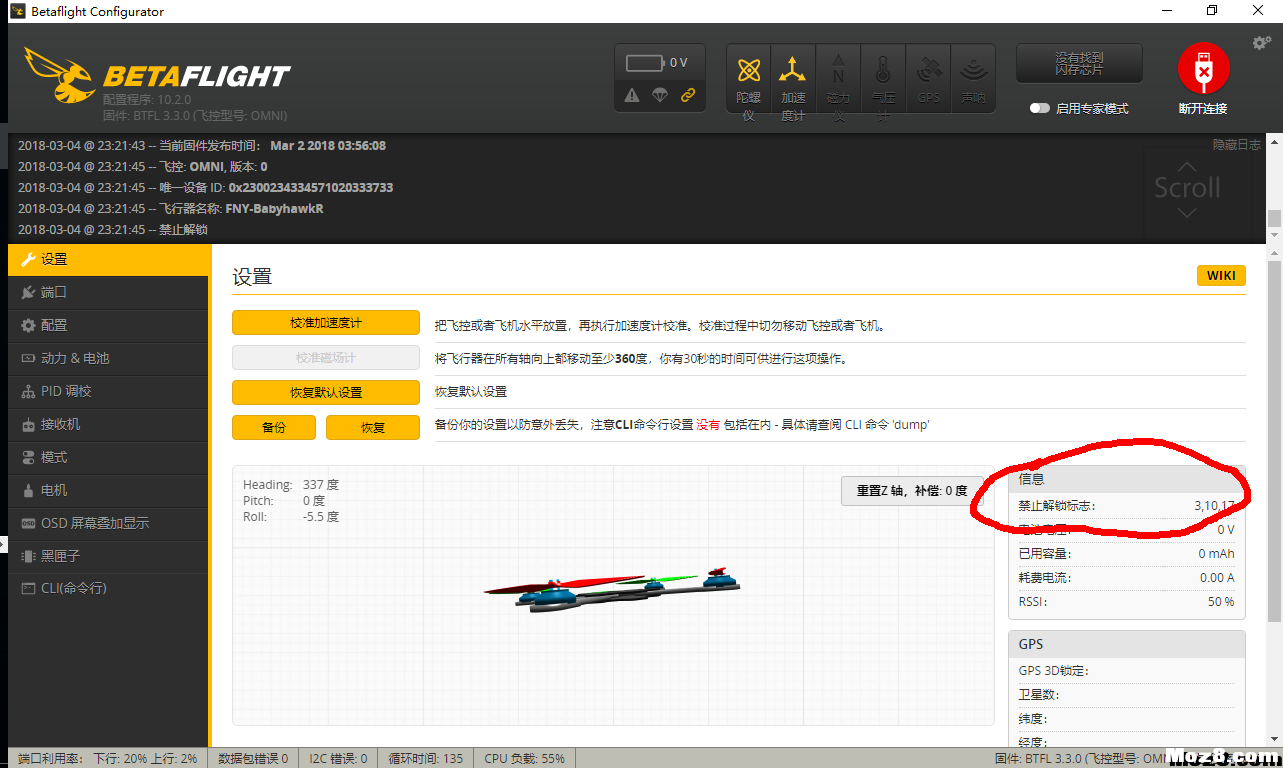Open the OSD 屏幕叠加显示 tab
Screen dimensions: 1283x768
109,523
